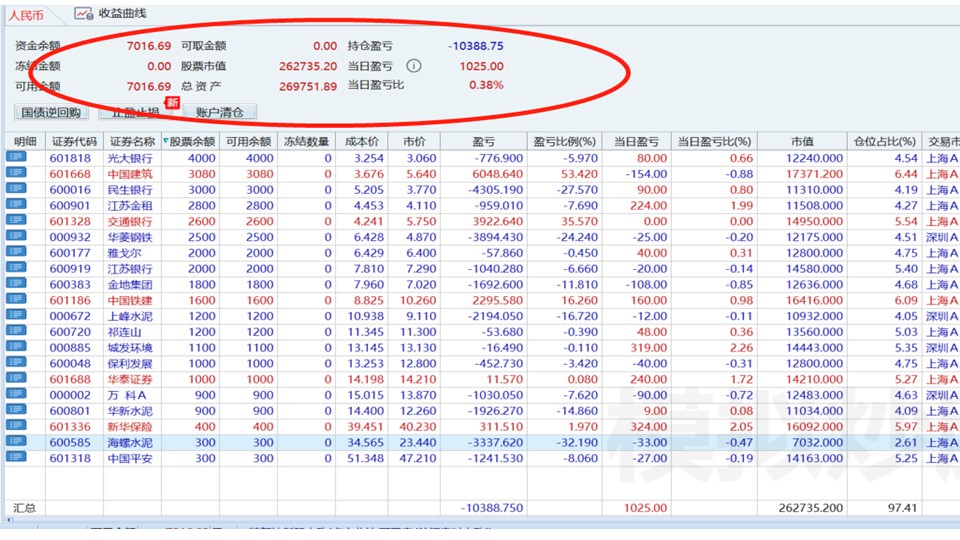Sort table by 盈亏比例(%) column header
Screen dimensions: 960x540
tap(564, 141)
